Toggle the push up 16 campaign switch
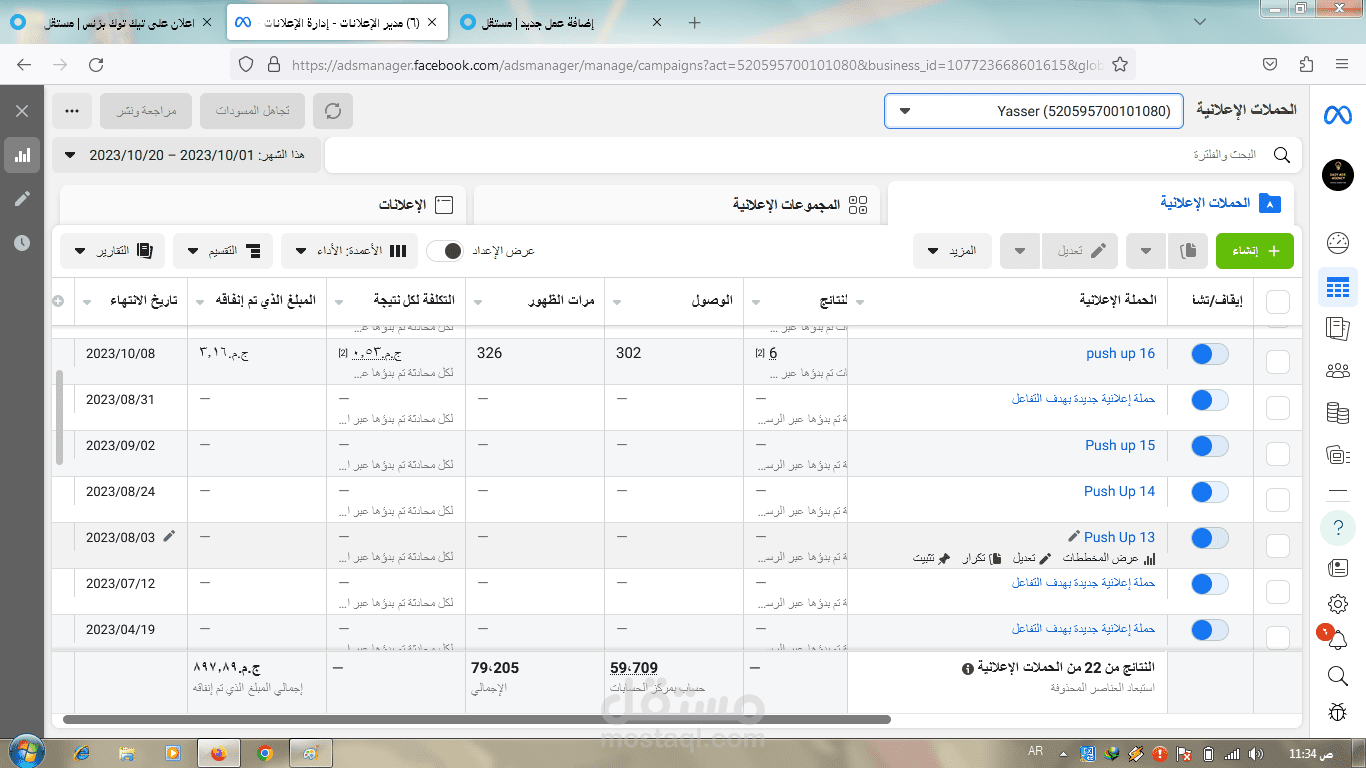This screenshot has height=768, width=1366. (1209, 354)
